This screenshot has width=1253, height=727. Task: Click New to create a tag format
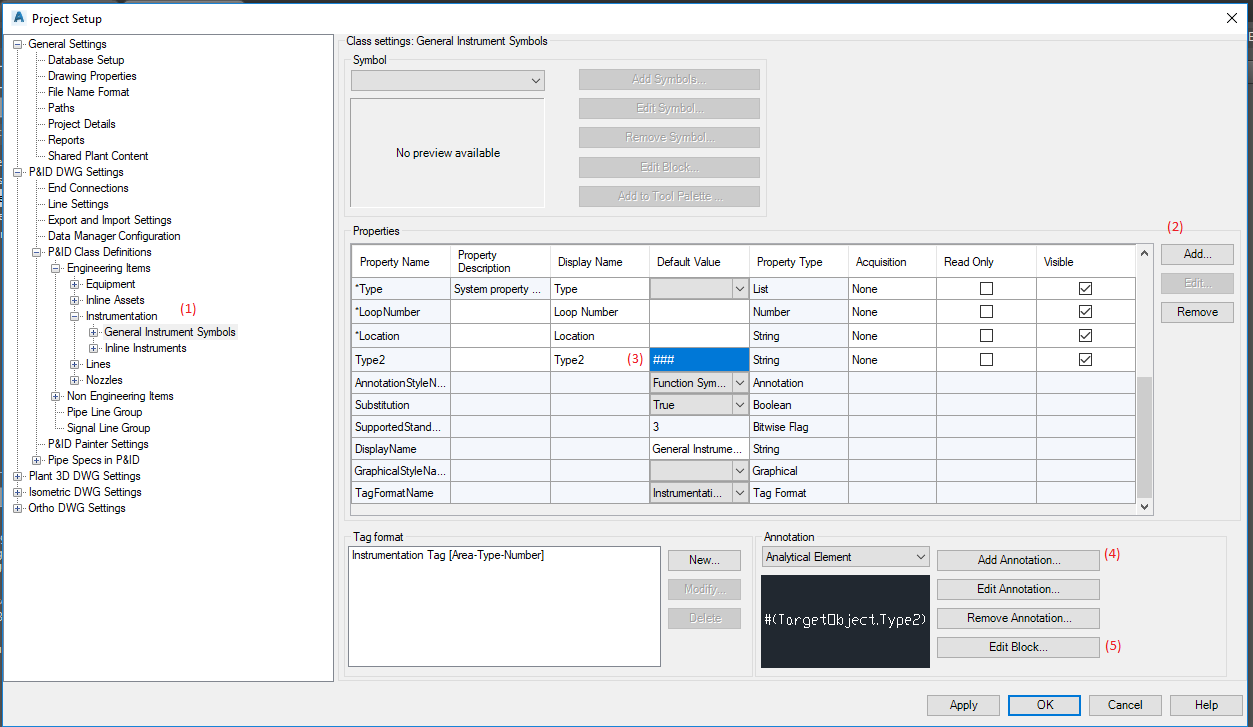click(704, 560)
